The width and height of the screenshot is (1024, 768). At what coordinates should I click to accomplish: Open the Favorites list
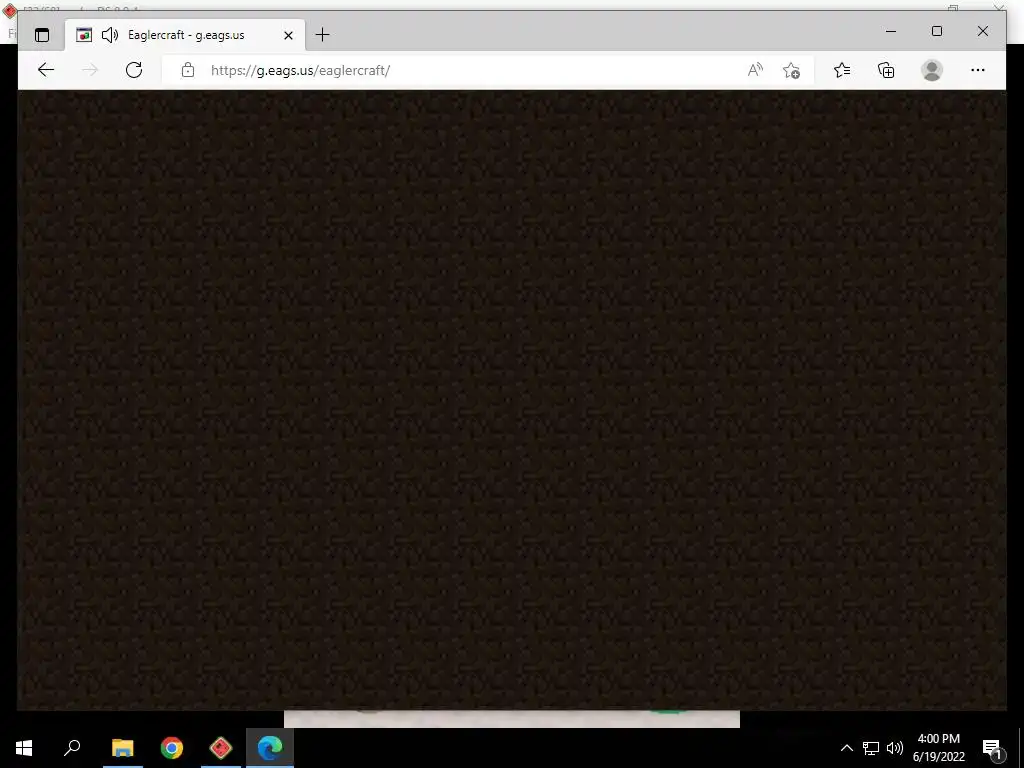click(x=842, y=70)
